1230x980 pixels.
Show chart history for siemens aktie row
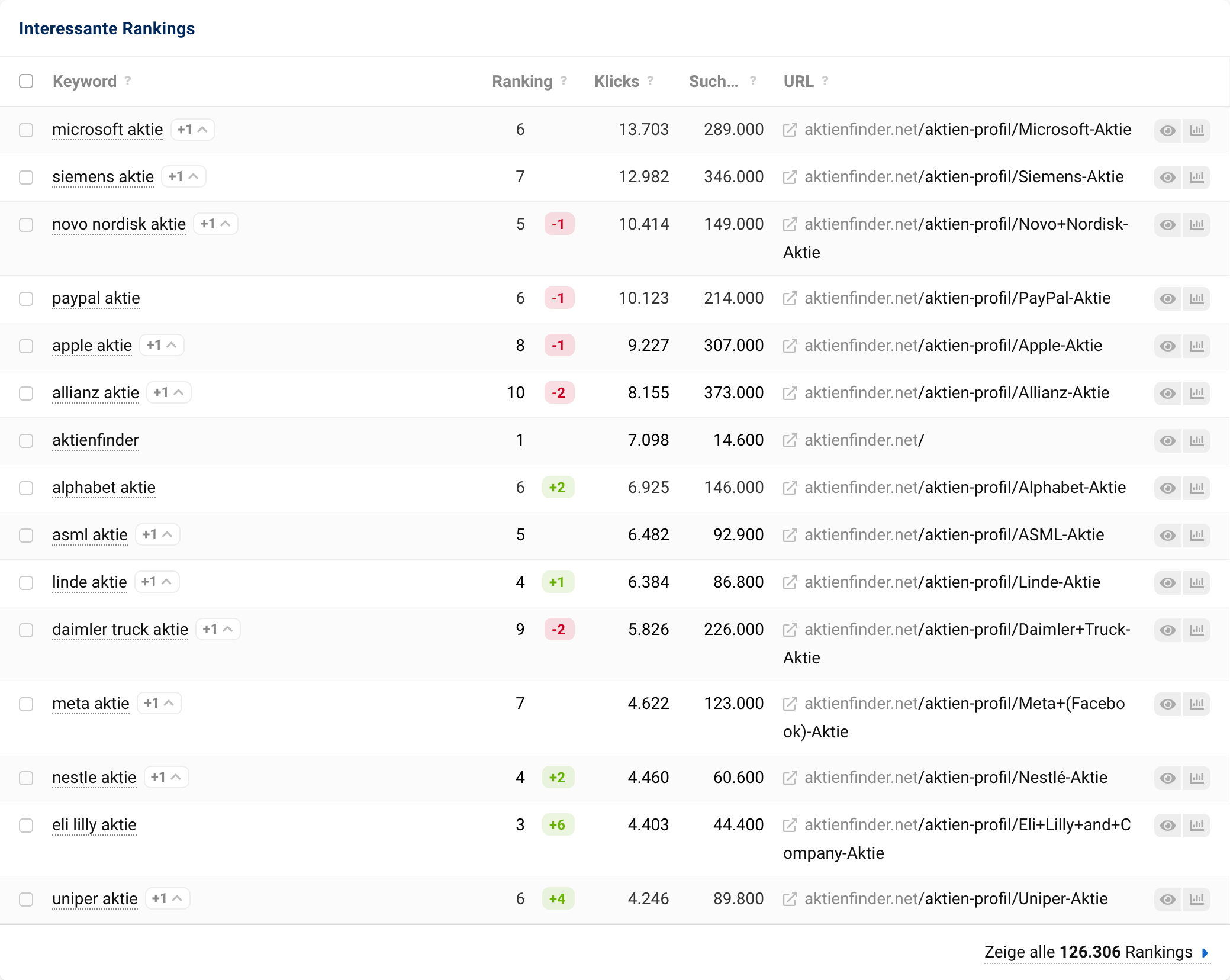1197,178
